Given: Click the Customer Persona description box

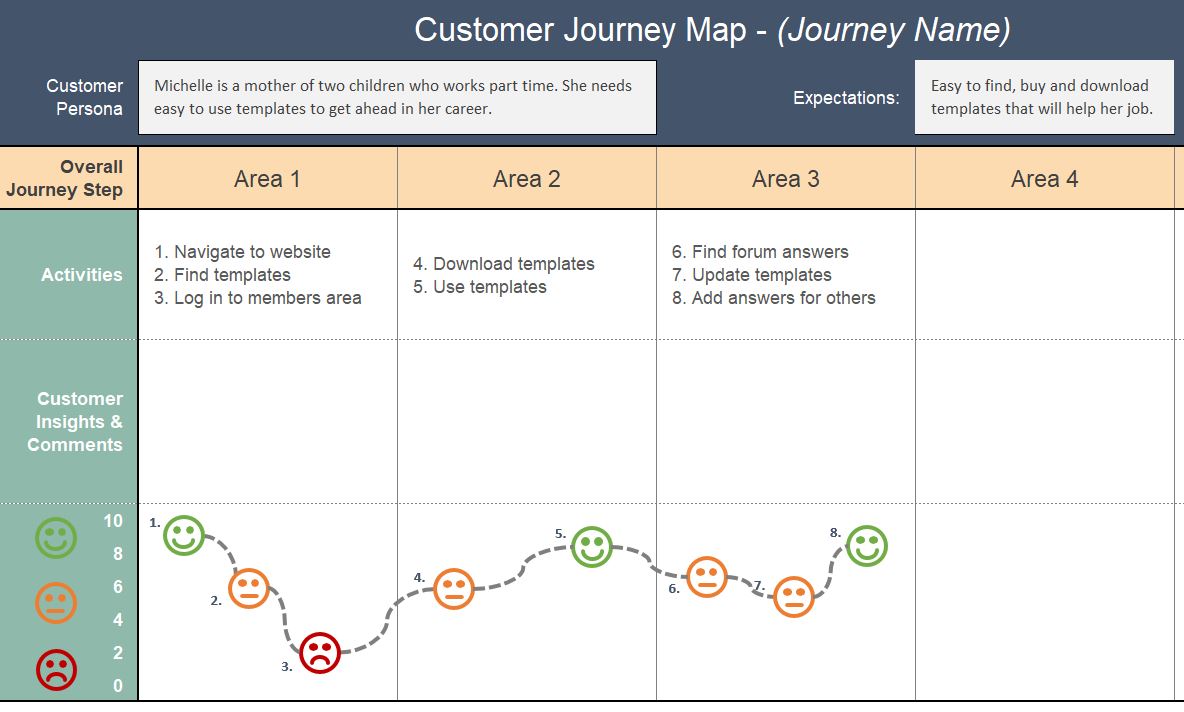Looking at the screenshot, I should 397,98.
